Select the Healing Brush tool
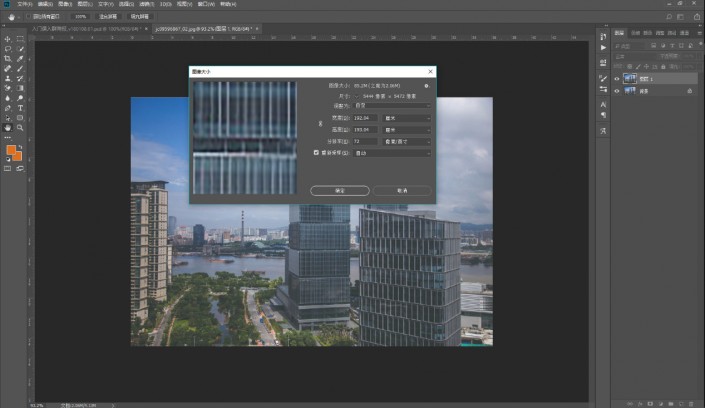This screenshot has width=705, height=408. (8, 69)
